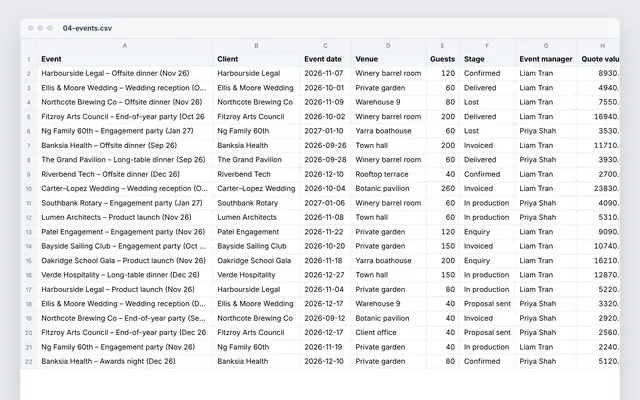Click 'The Grand Pavilion – Long-table dinner' event cell
Viewport: 640px width, 400px height.
pos(125,160)
